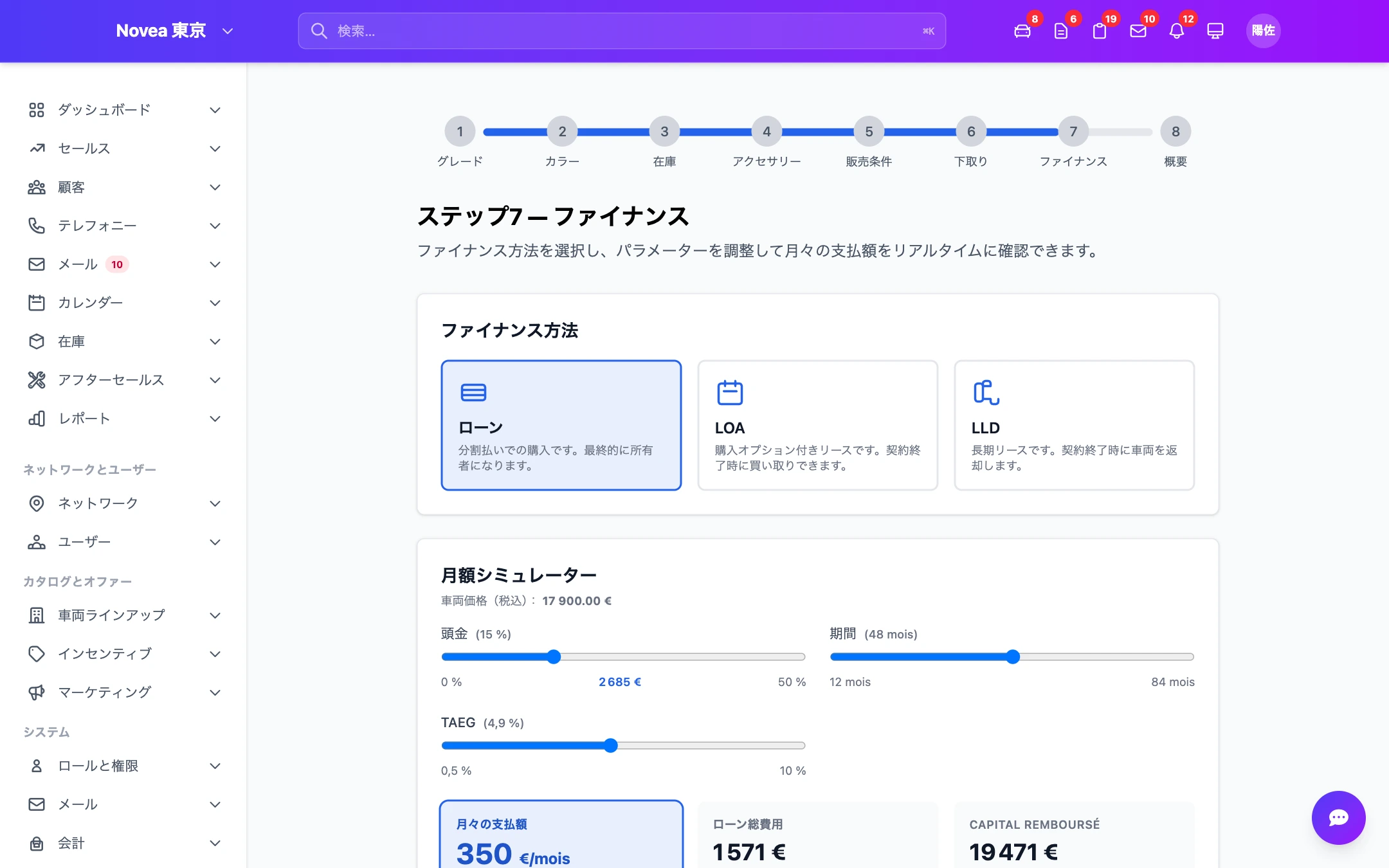Click the ローン総費用 1 571 € value
The image size is (1389, 868).
749,852
